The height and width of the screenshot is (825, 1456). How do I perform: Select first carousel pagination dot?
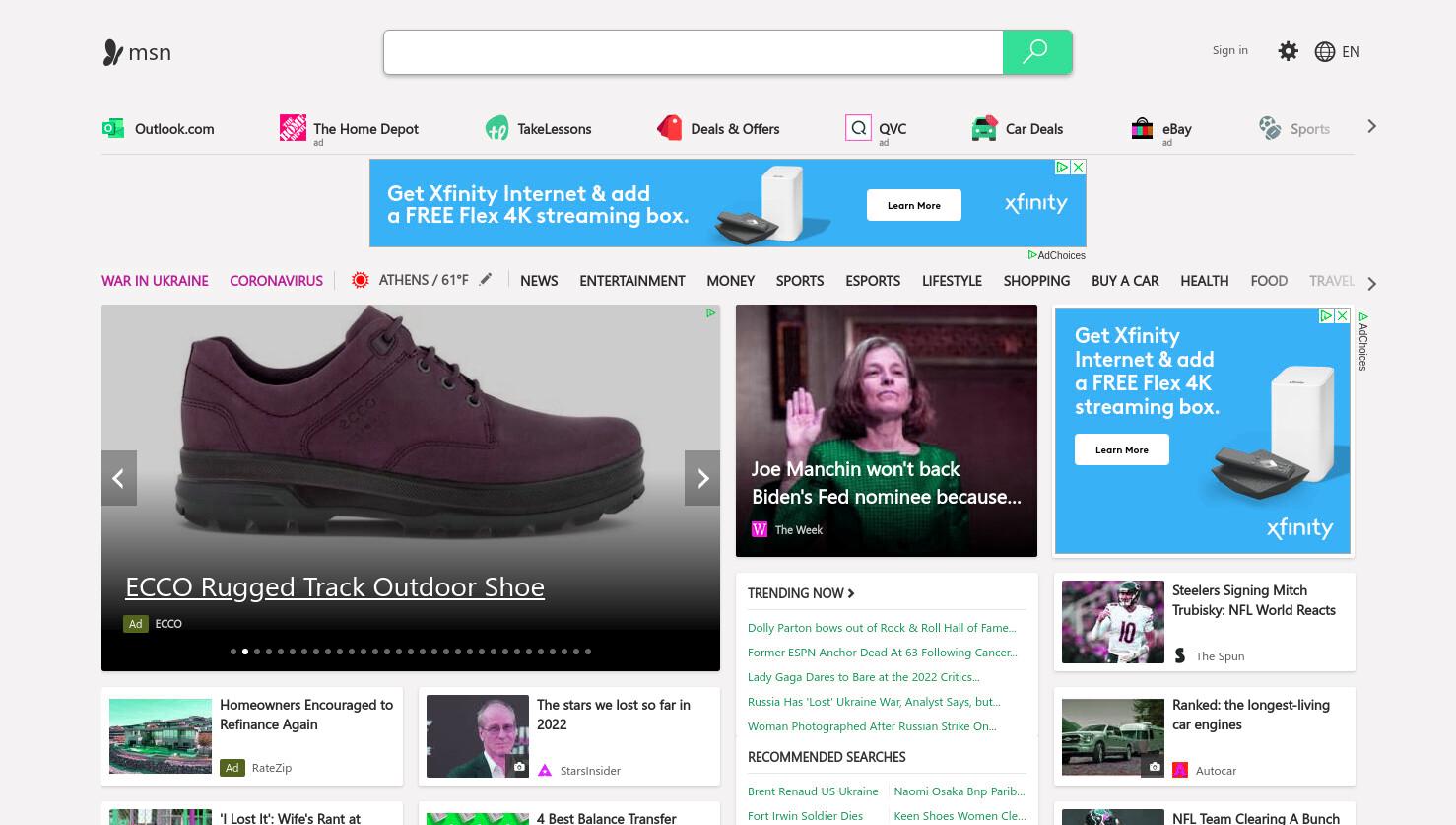pos(233,652)
